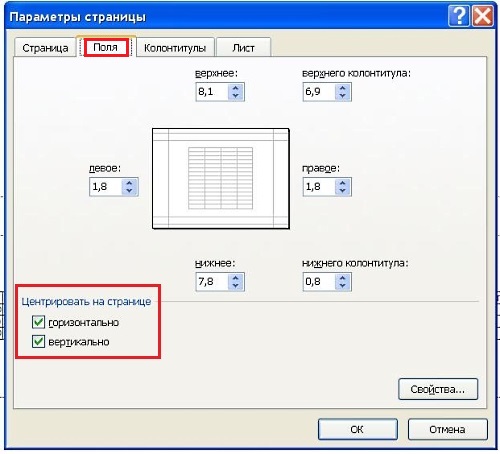Switch to the Страница tab
Image resolution: width=500 pixels, height=454 pixels.
coord(45,48)
